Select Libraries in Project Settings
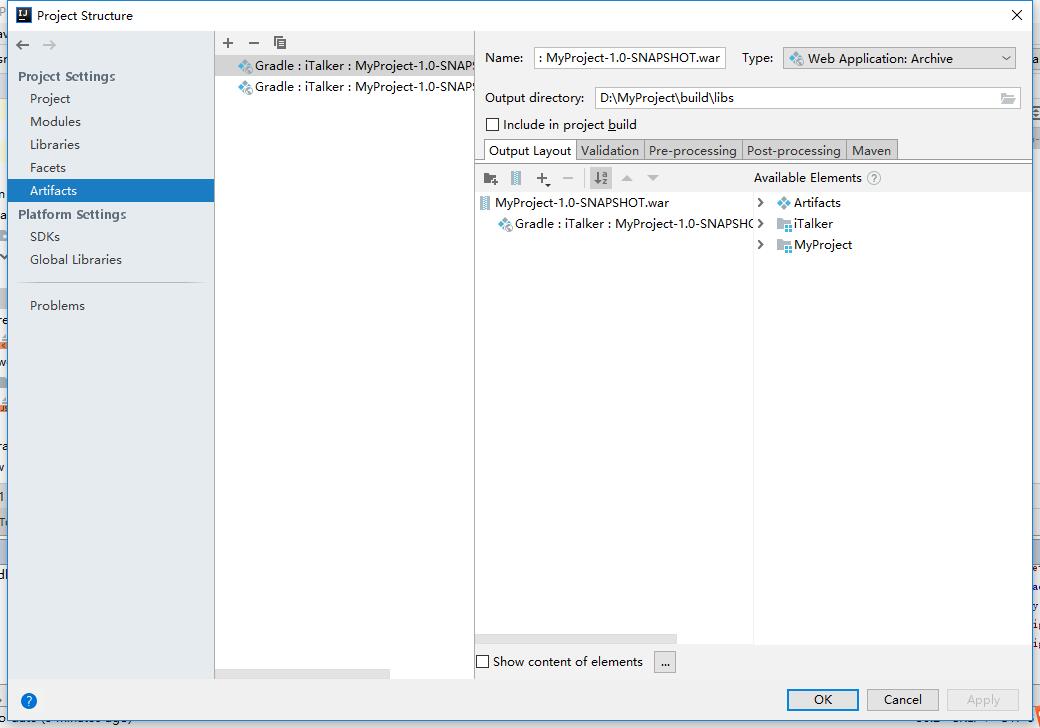The width and height of the screenshot is (1040, 728). tap(111, 145)
